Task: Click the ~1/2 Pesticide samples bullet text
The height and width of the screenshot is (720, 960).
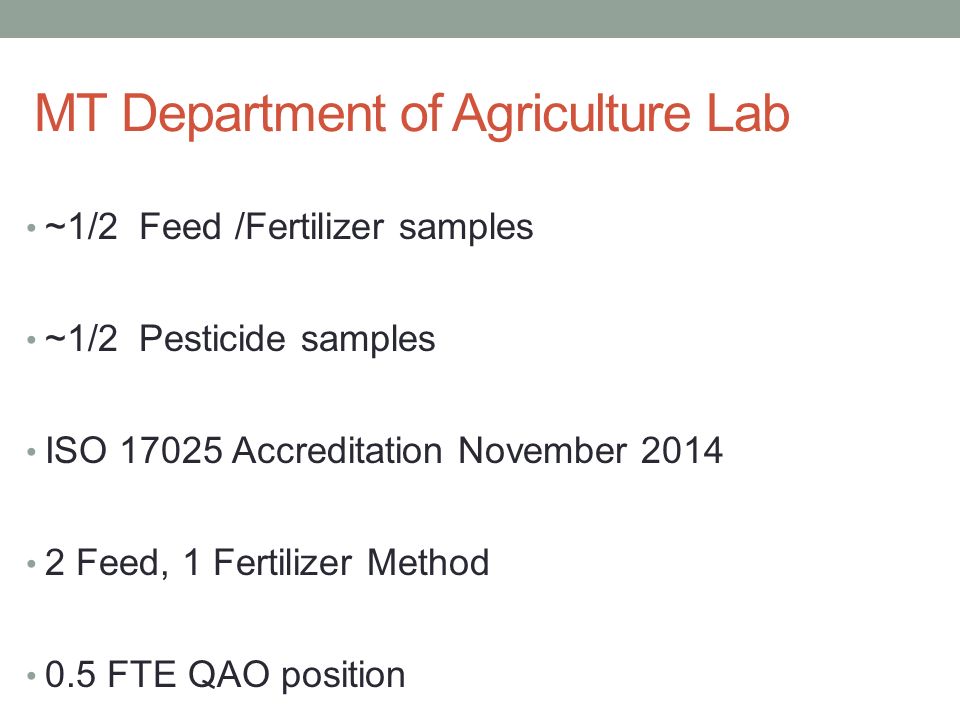Action: point(240,339)
